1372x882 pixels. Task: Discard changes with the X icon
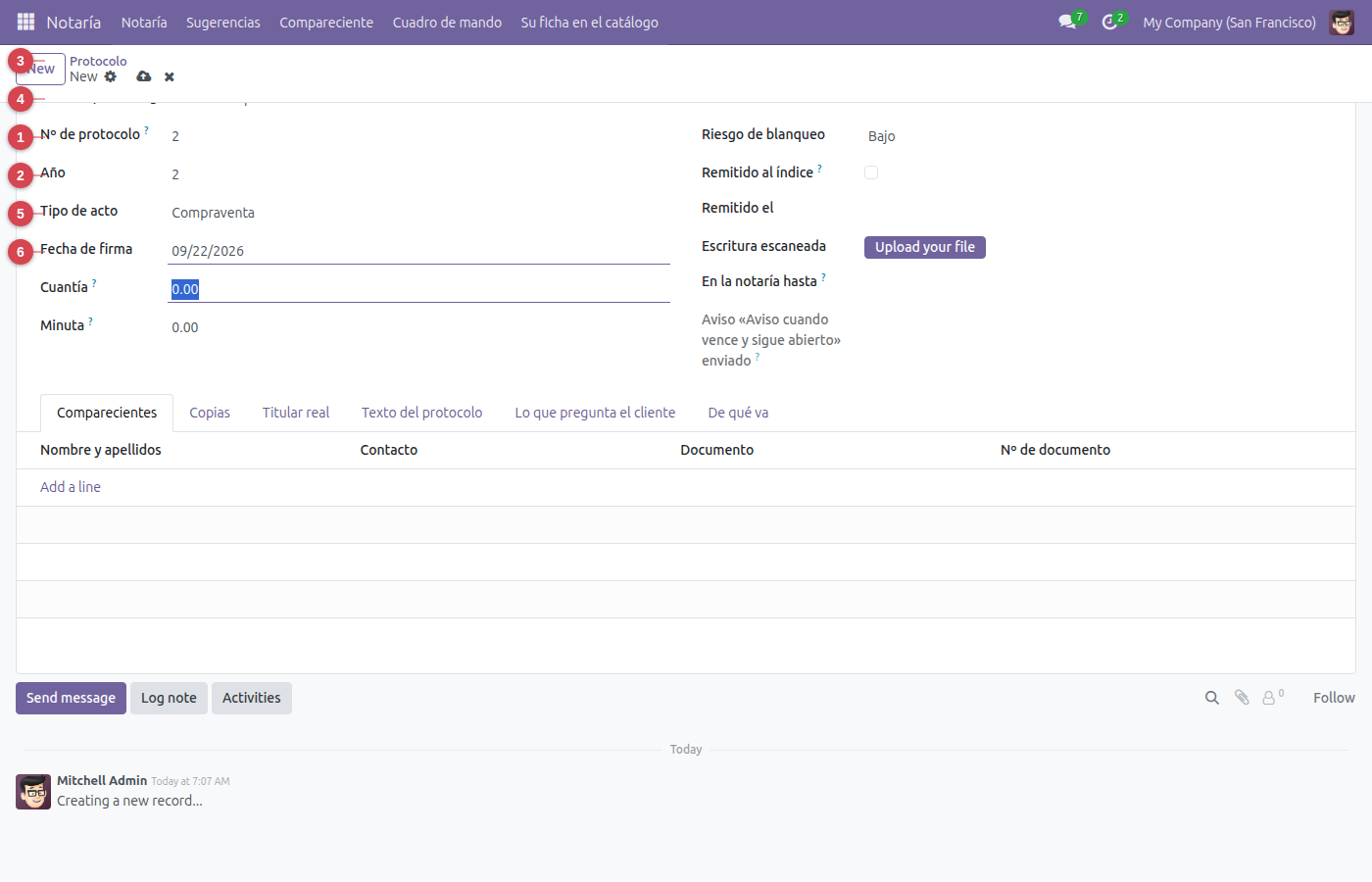[x=170, y=76]
